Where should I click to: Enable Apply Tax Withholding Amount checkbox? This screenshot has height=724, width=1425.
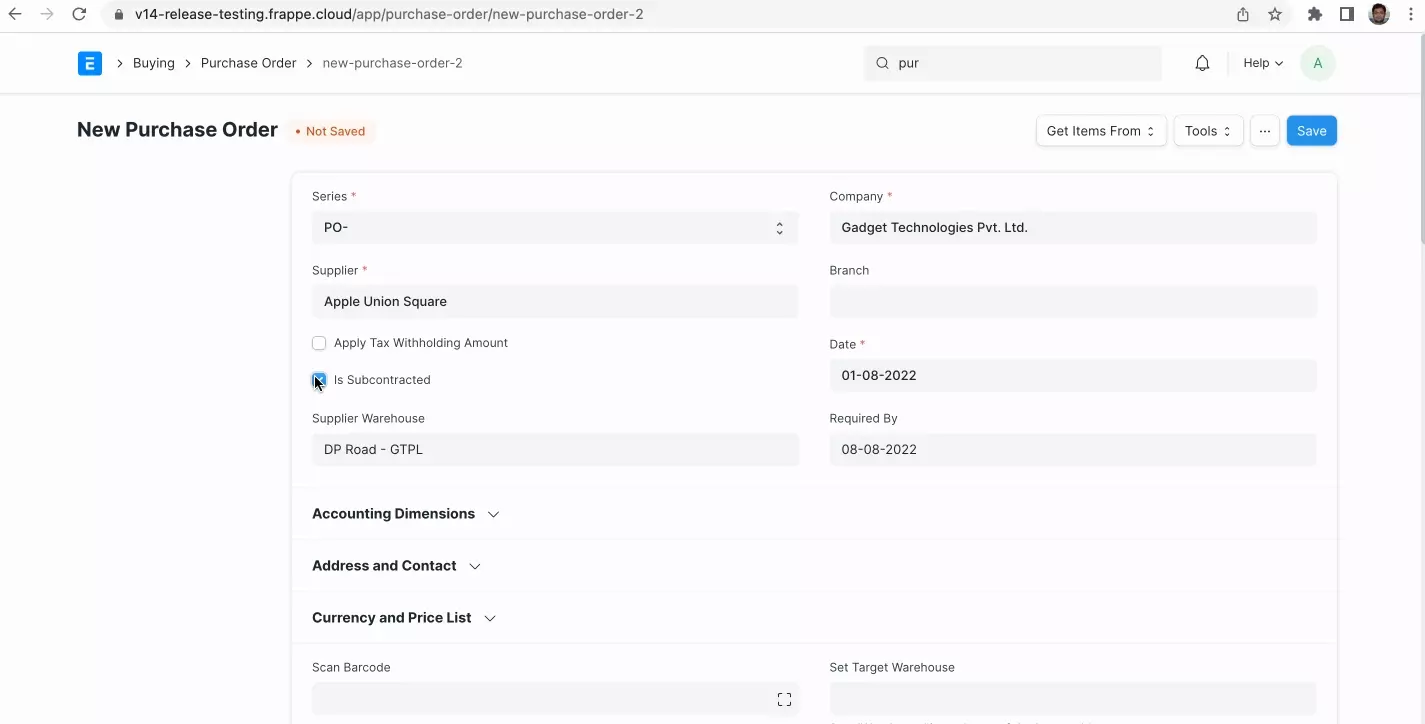[x=319, y=343]
